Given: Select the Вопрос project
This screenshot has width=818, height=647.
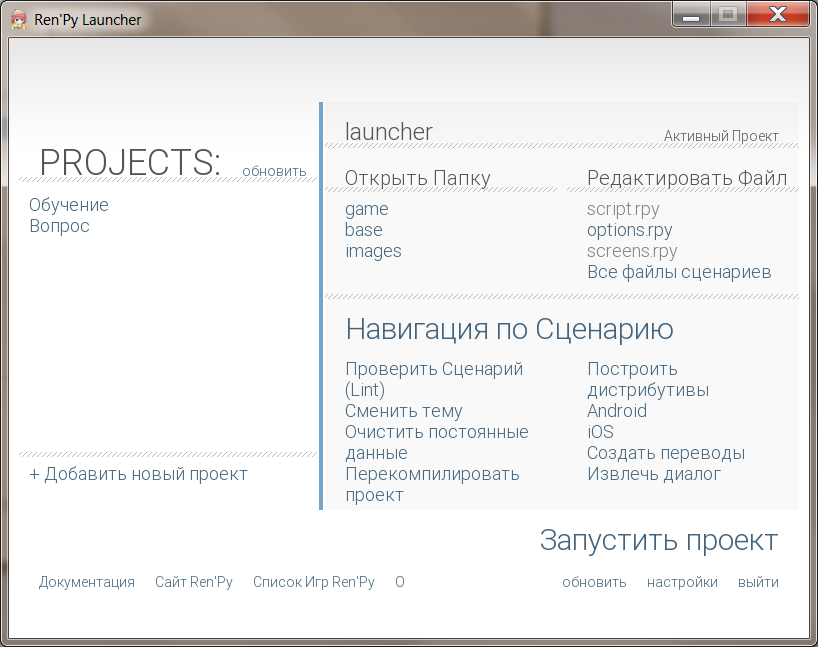Looking at the screenshot, I should (x=59, y=226).
